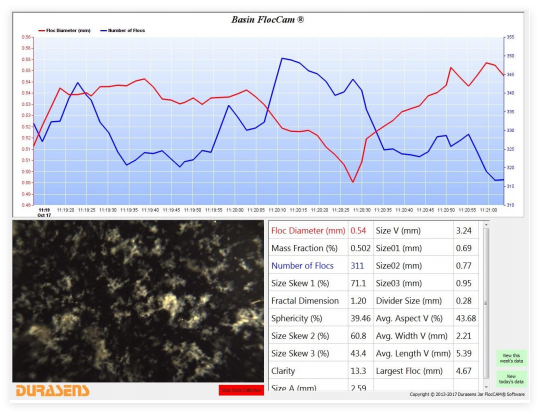Click the Divider Size value 0.28
The image size is (540, 413).
click(464, 301)
